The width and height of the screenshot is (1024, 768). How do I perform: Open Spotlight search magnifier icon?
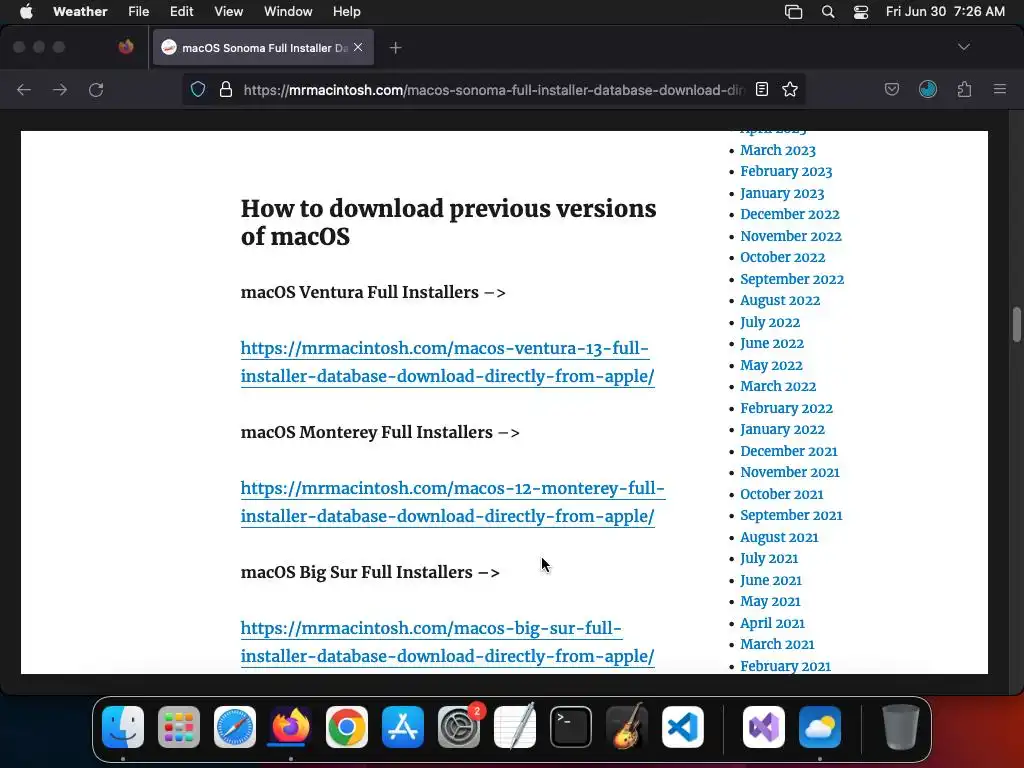pyautogui.click(x=828, y=12)
